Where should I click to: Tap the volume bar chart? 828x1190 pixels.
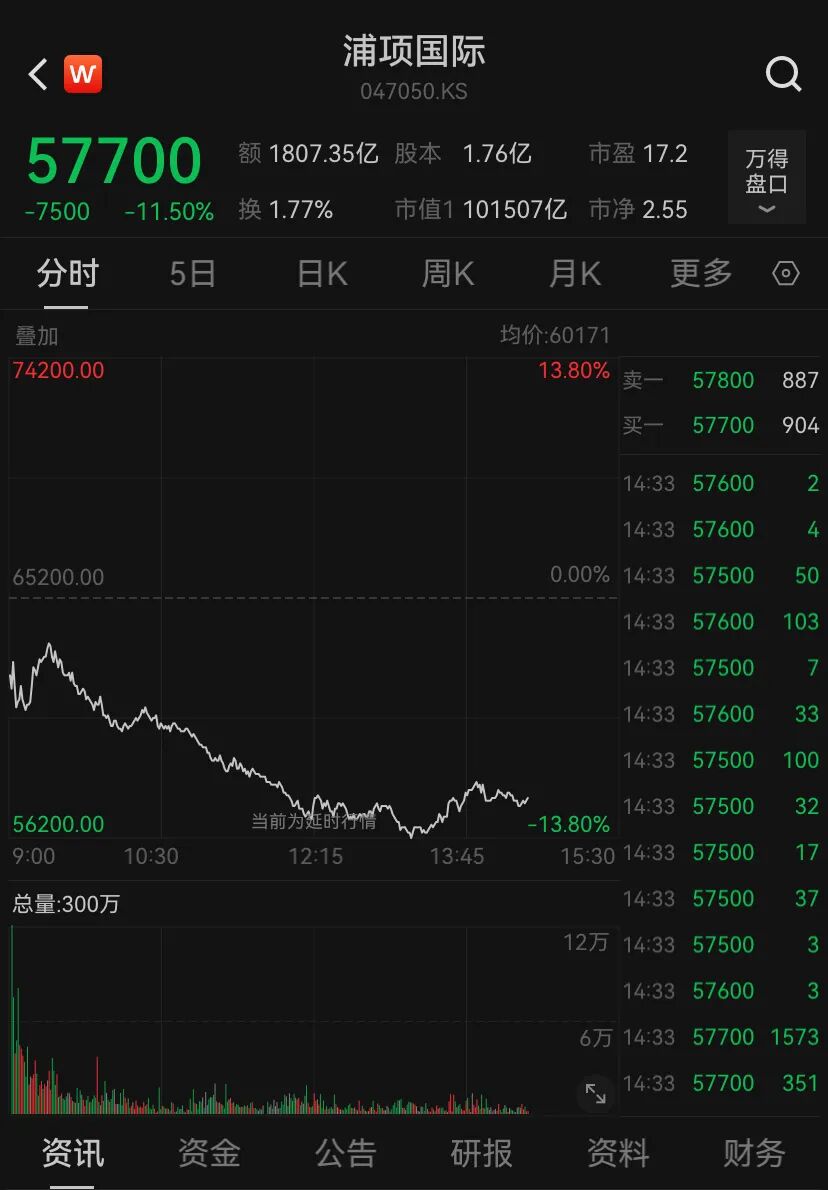[313, 1021]
